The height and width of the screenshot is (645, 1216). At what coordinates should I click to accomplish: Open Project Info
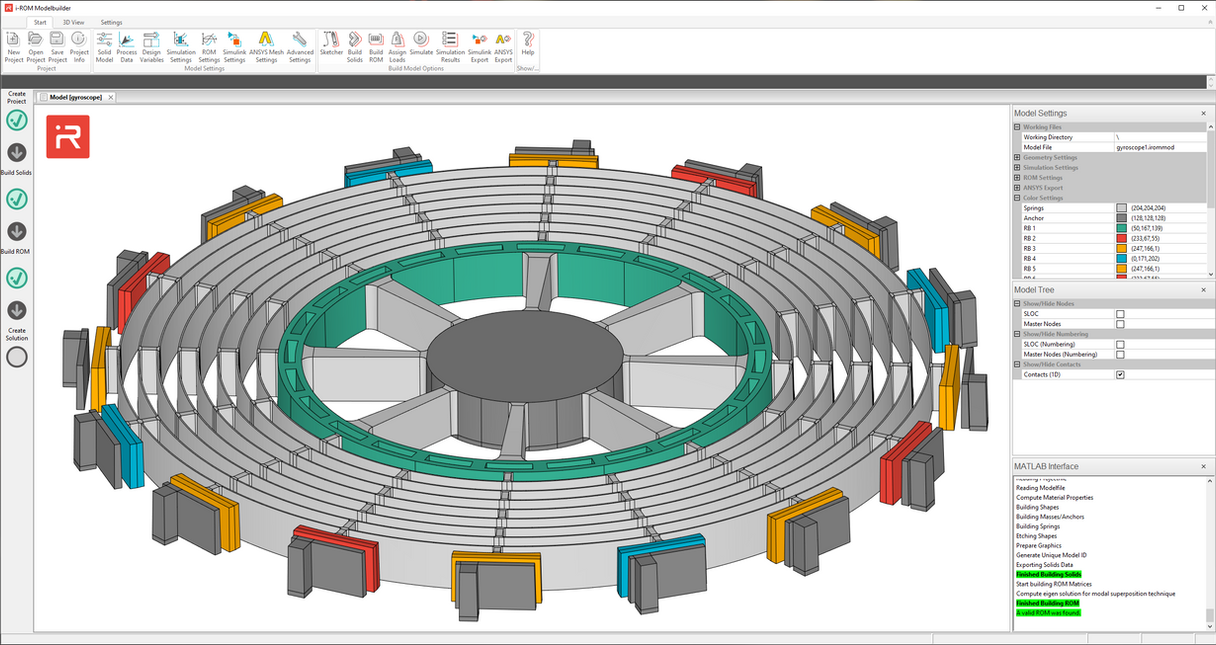pyautogui.click(x=79, y=46)
